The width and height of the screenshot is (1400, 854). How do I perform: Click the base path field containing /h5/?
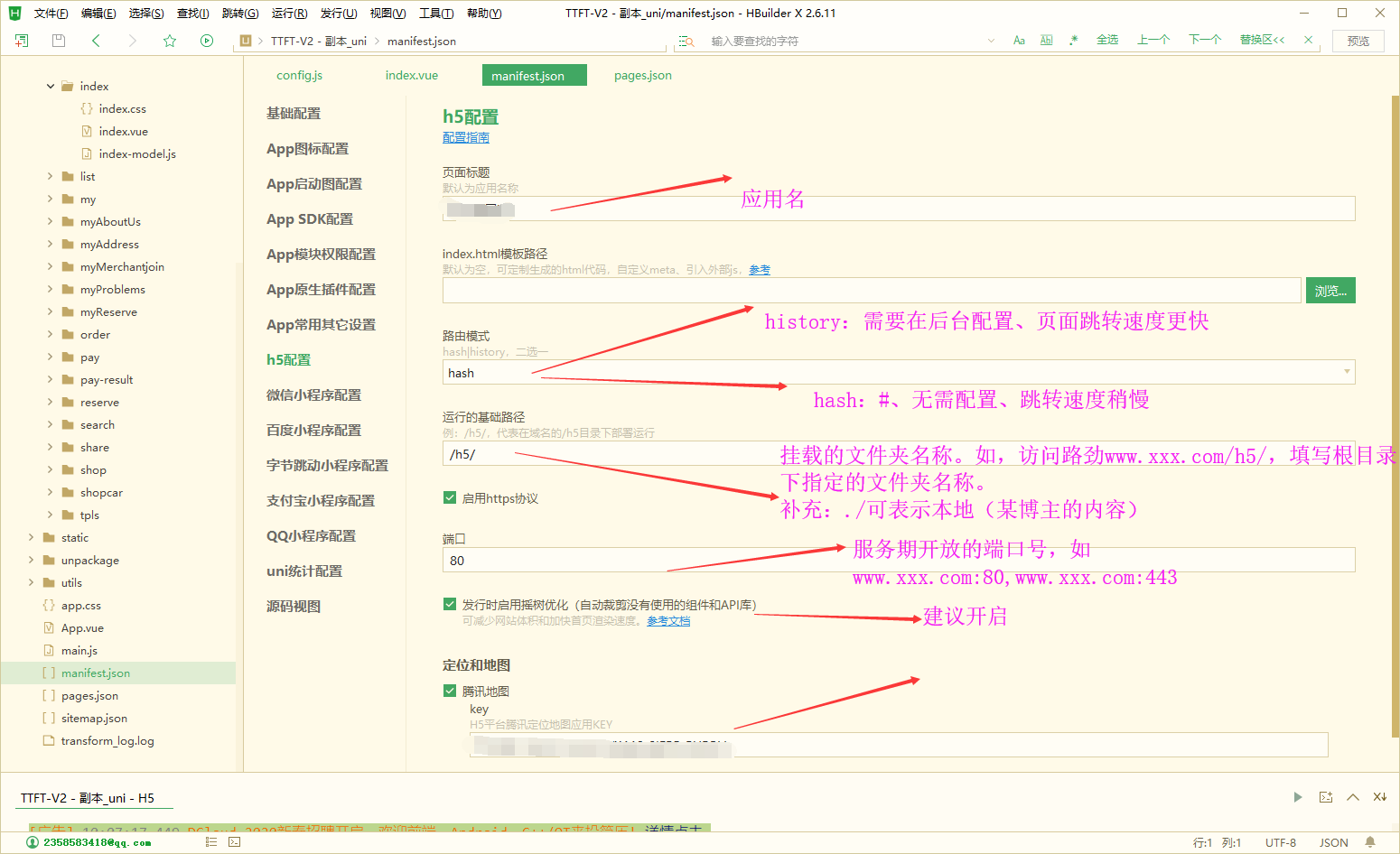pos(899,453)
